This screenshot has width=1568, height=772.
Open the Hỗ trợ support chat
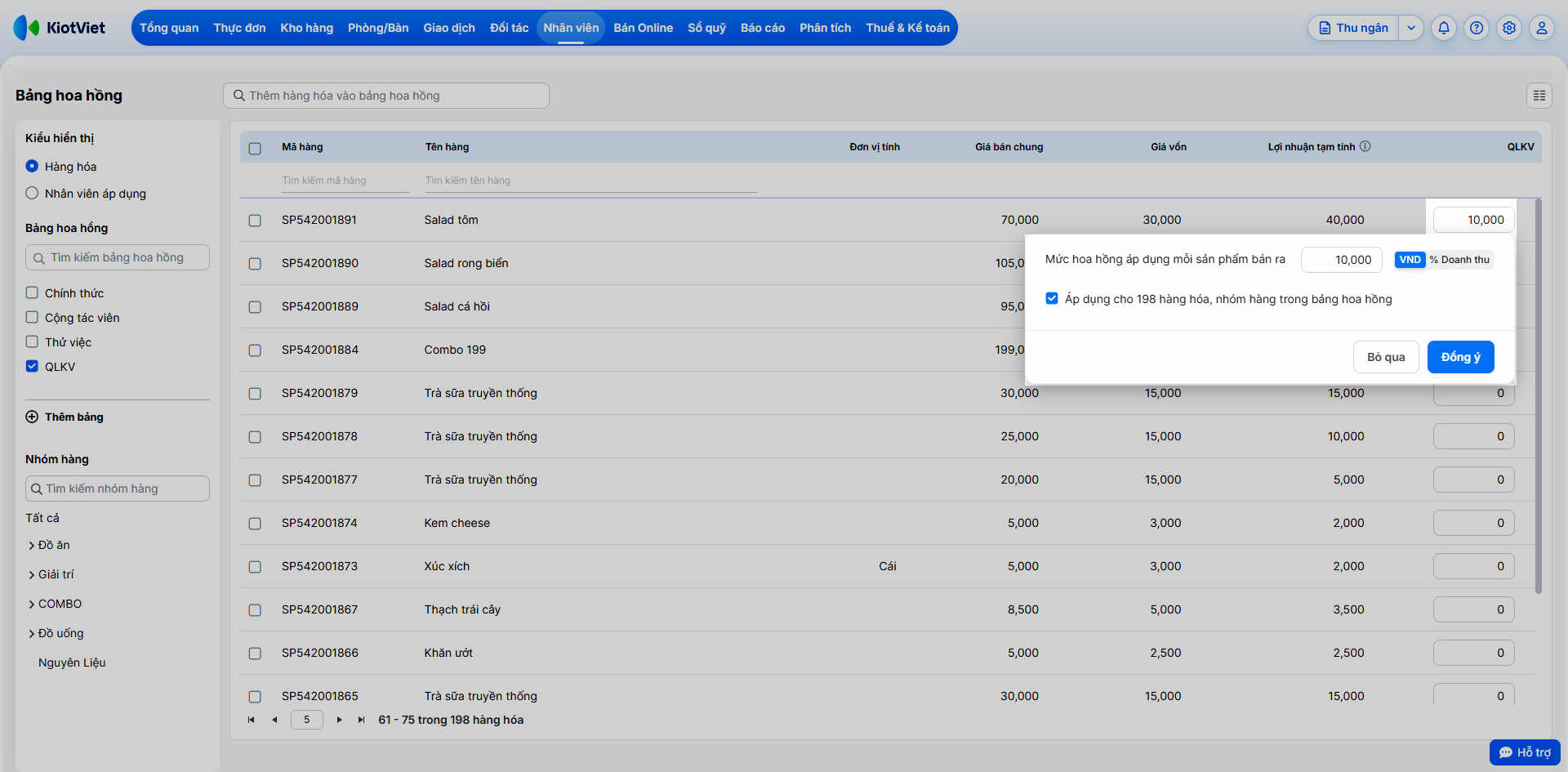[x=1525, y=752]
